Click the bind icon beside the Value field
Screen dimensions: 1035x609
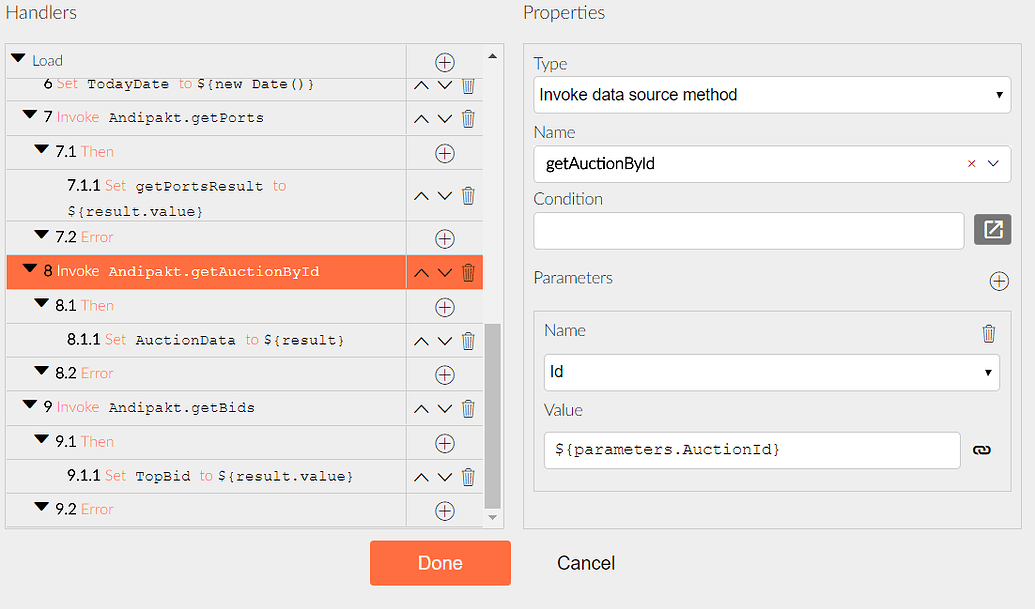pos(982,450)
